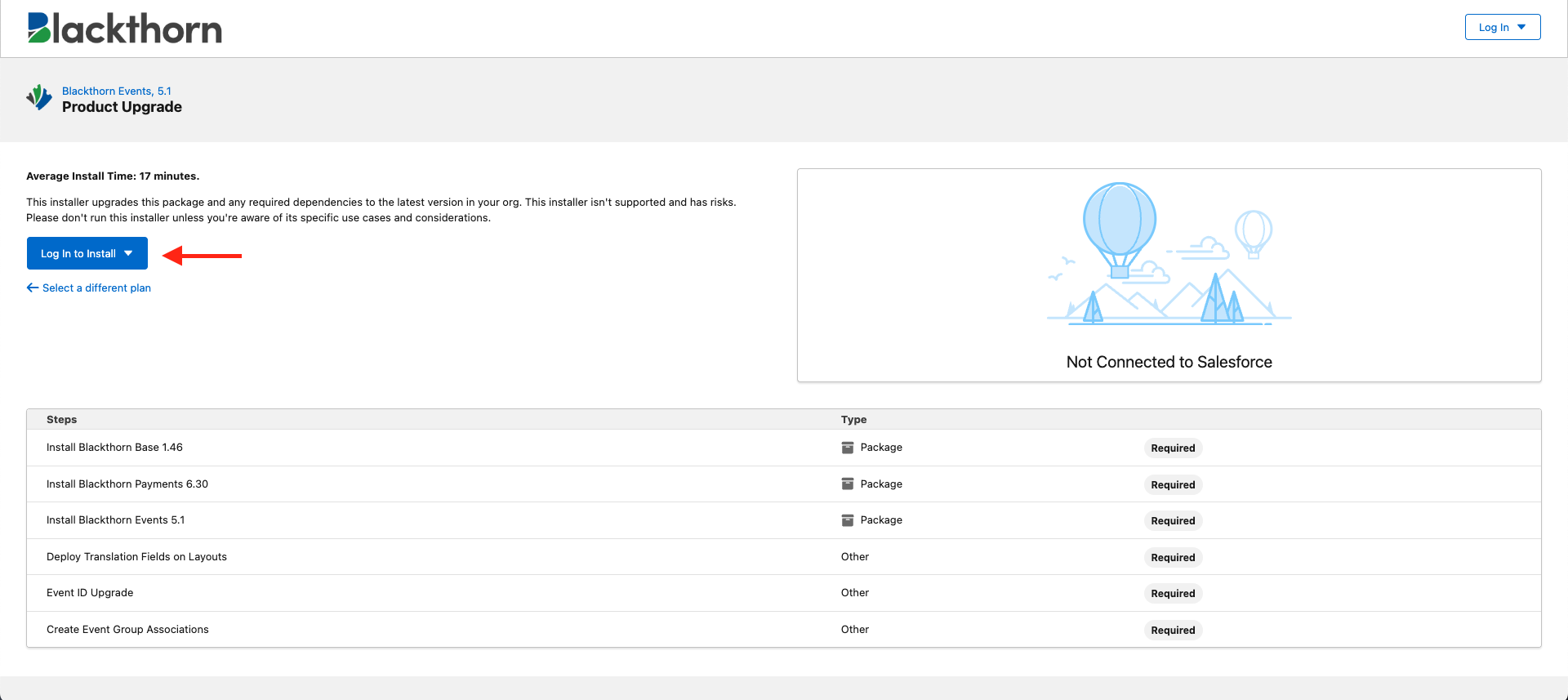
Task: Click Required badge for Event ID Upgrade
Action: click(1173, 593)
